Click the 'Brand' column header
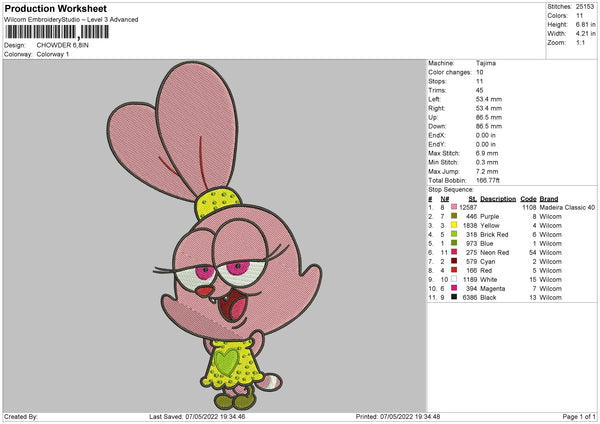This screenshot has height=424, width=600. pos(549,199)
